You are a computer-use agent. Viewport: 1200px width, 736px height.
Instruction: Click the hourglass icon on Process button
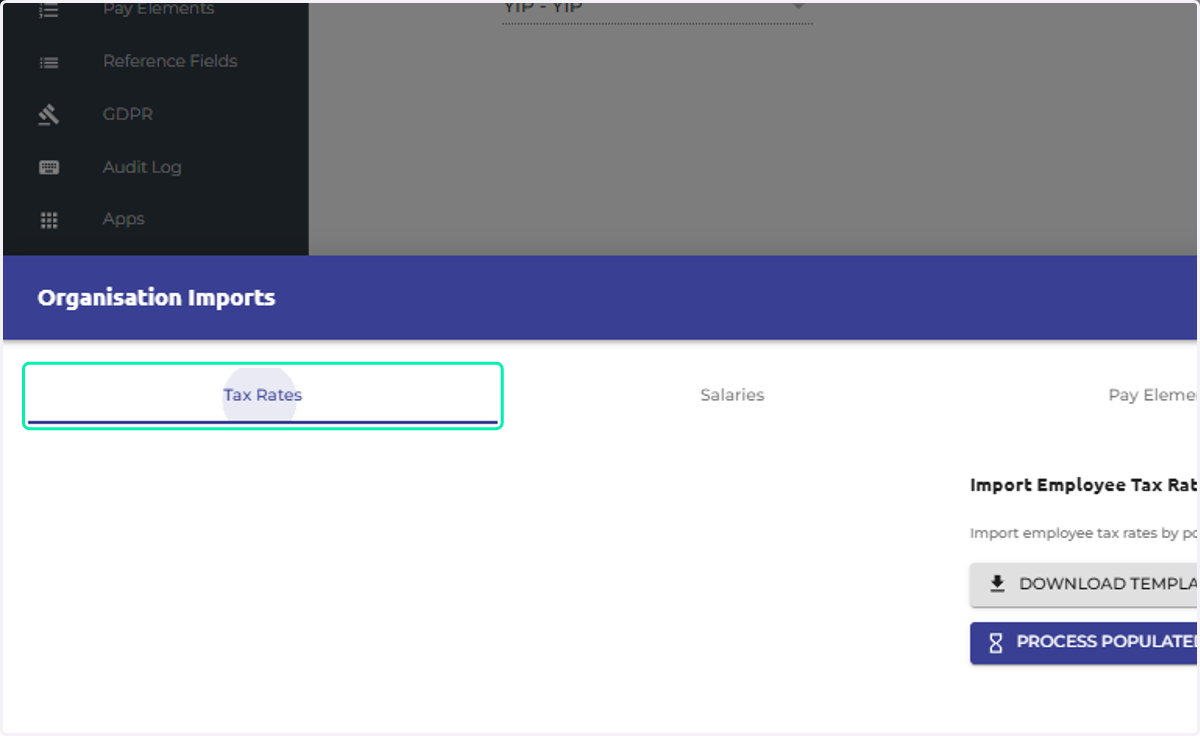click(995, 643)
